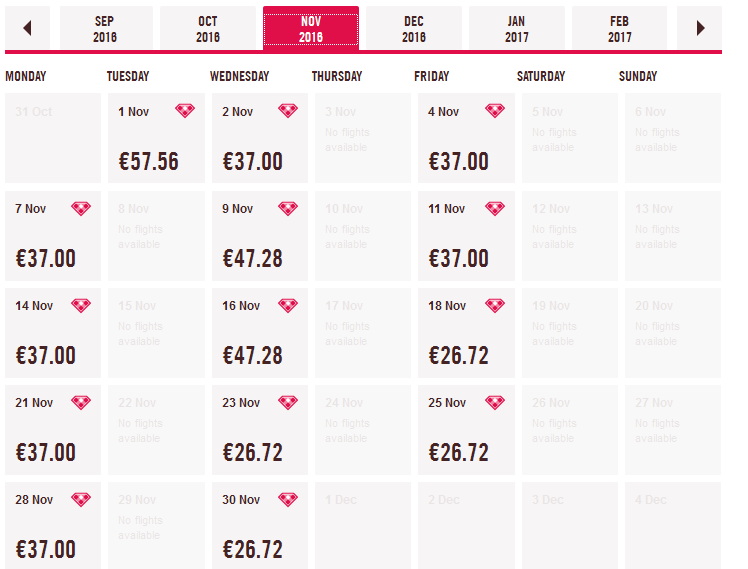Select the €26.72 fare on 25 Nov
Image resolution: width=748 pixels, height=569 pixels.
pyautogui.click(x=459, y=452)
